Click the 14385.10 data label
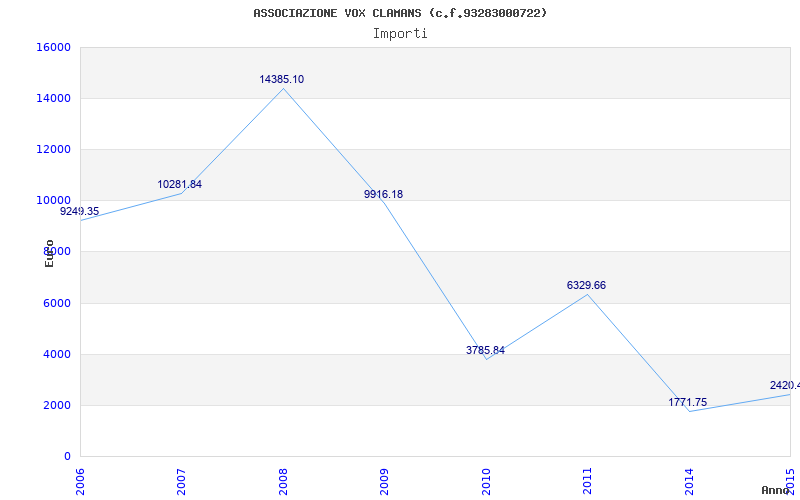Screen dimensions: 800x500 (282, 79)
